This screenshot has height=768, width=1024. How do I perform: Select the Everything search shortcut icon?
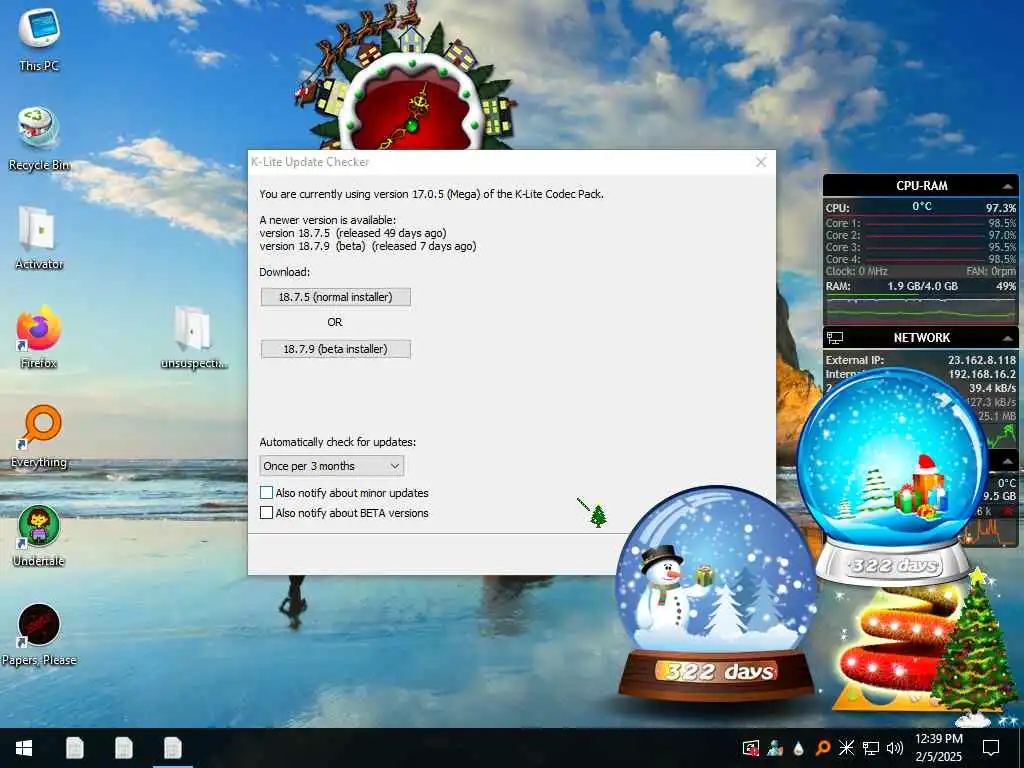tap(39, 436)
